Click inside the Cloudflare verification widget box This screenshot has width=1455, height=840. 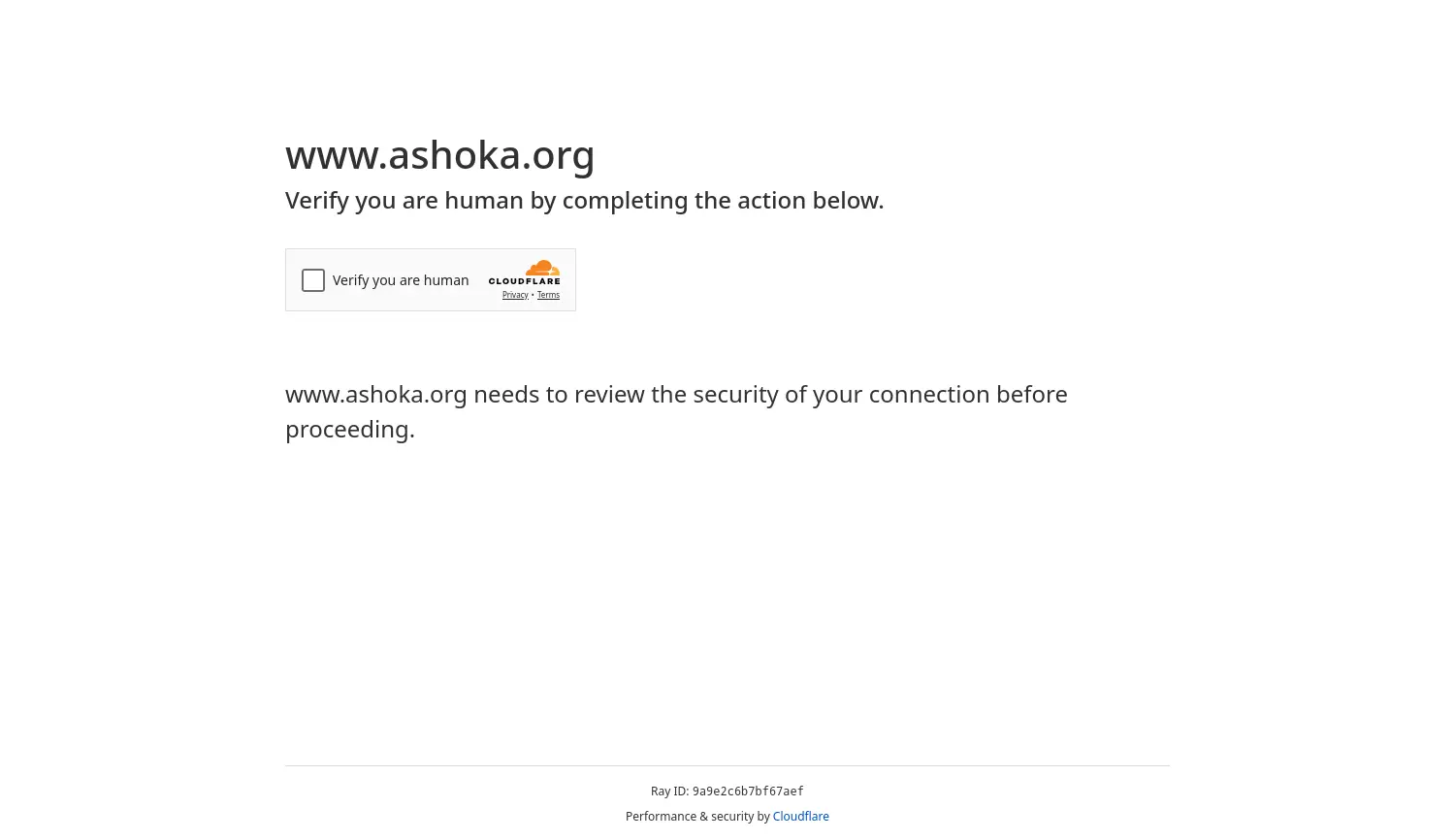[x=430, y=279]
